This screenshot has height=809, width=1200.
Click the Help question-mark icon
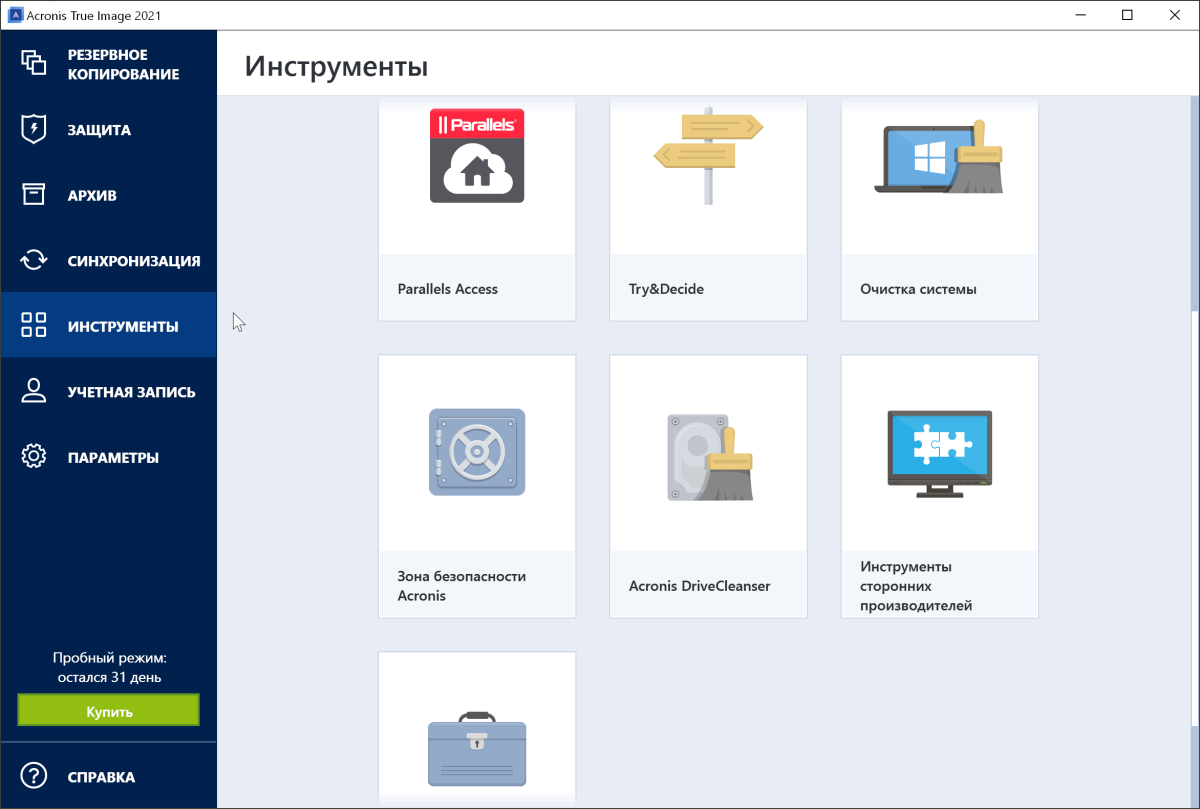coord(34,776)
